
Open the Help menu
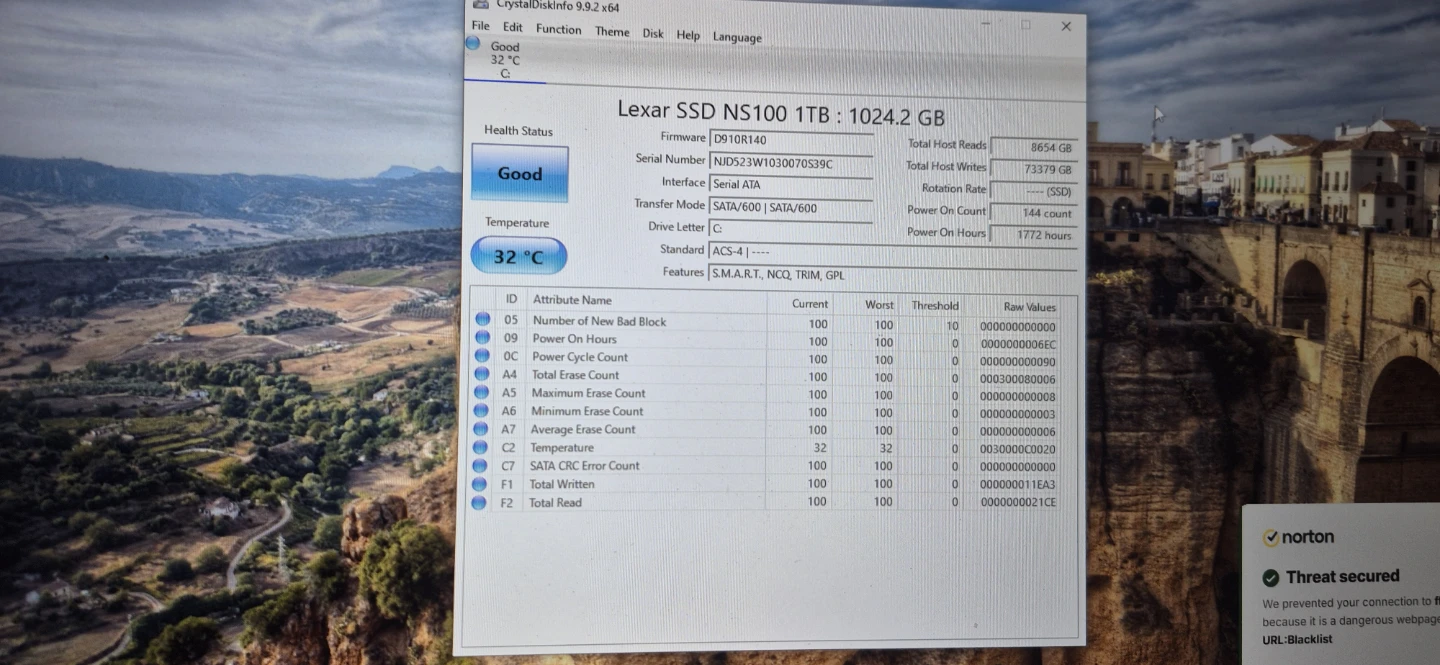point(688,35)
